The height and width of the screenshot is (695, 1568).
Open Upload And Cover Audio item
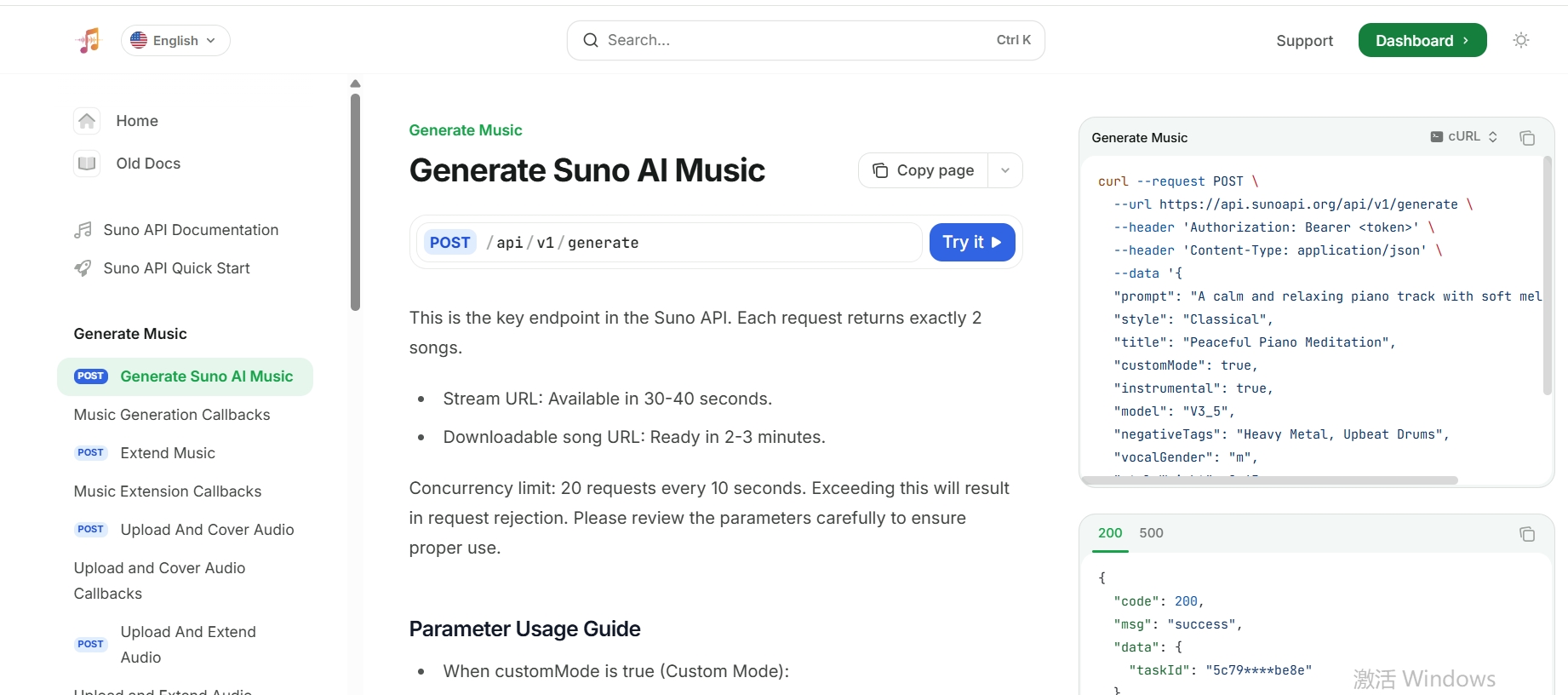(x=207, y=530)
